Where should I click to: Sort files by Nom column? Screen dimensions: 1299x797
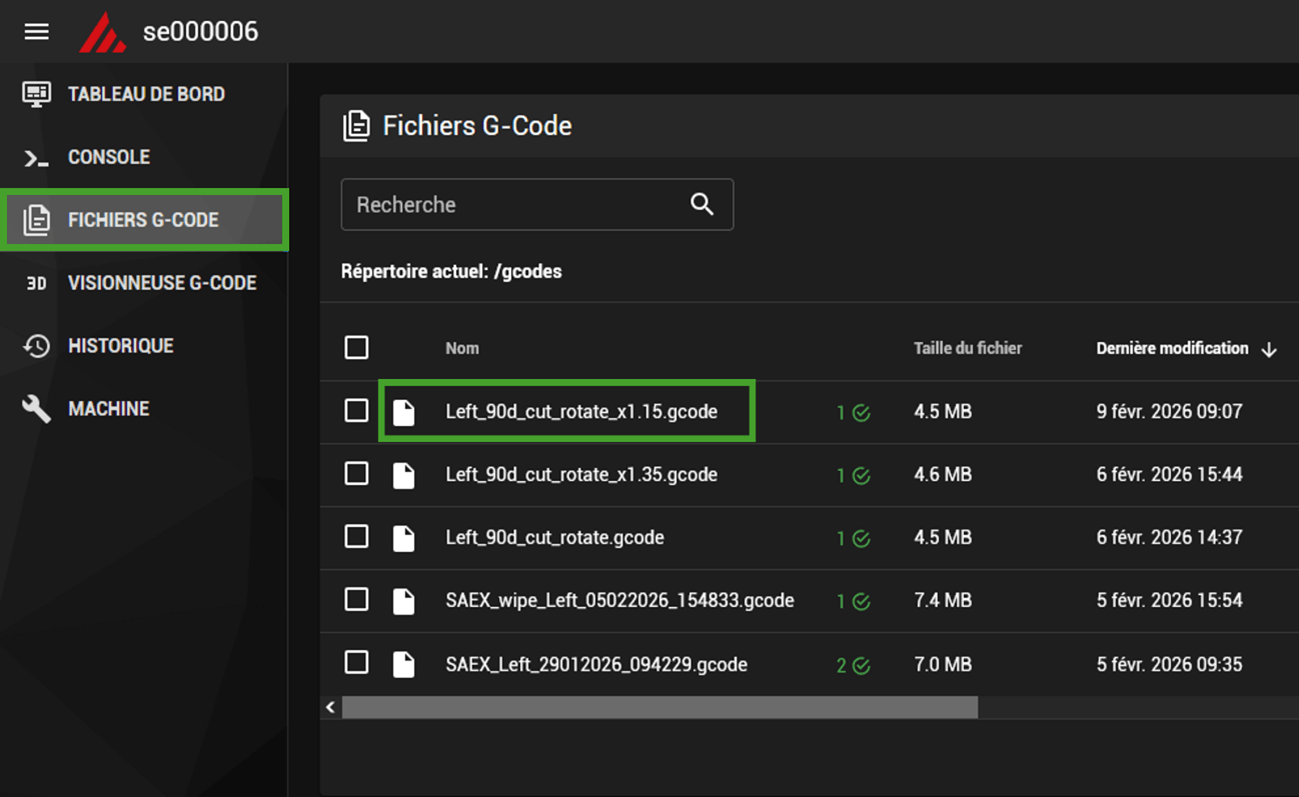point(462,348)
